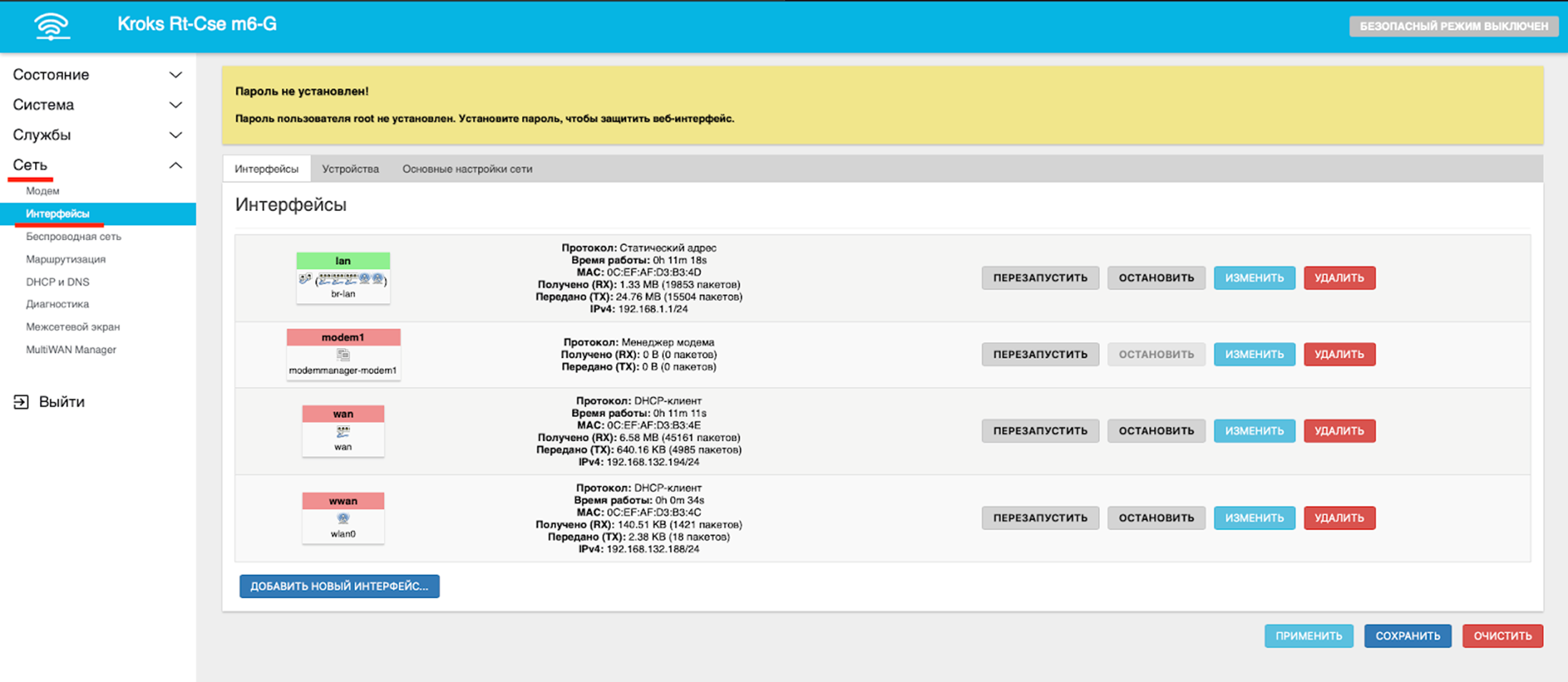Image resolution: width=1568 pixels, height=682 pixels.
Task: Open Беспроводная сеть in the sidebar
Action: point(74,237)
